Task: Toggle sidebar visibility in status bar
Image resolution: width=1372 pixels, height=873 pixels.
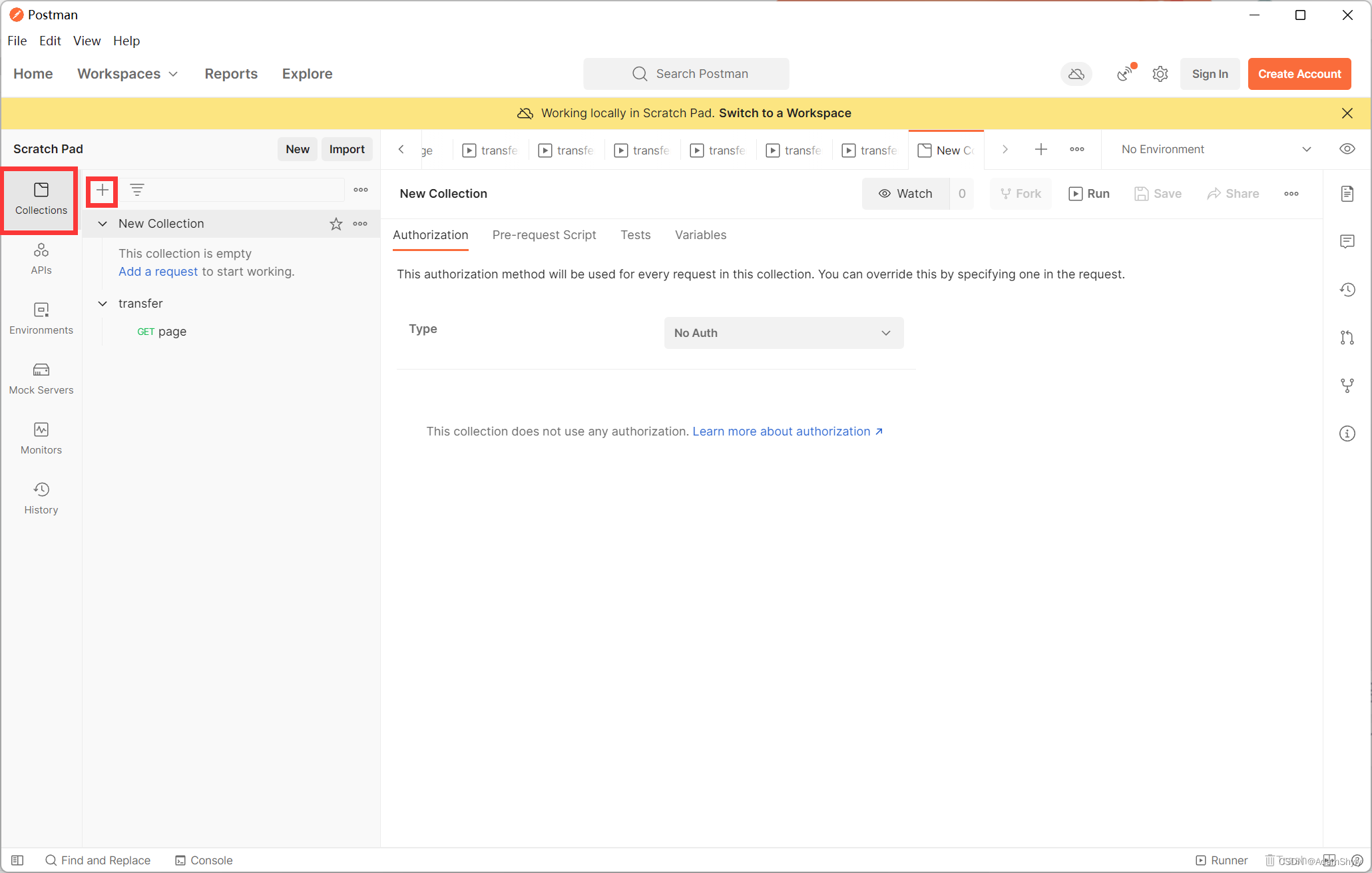Action: pyautogui.click(x=17, y=860)
